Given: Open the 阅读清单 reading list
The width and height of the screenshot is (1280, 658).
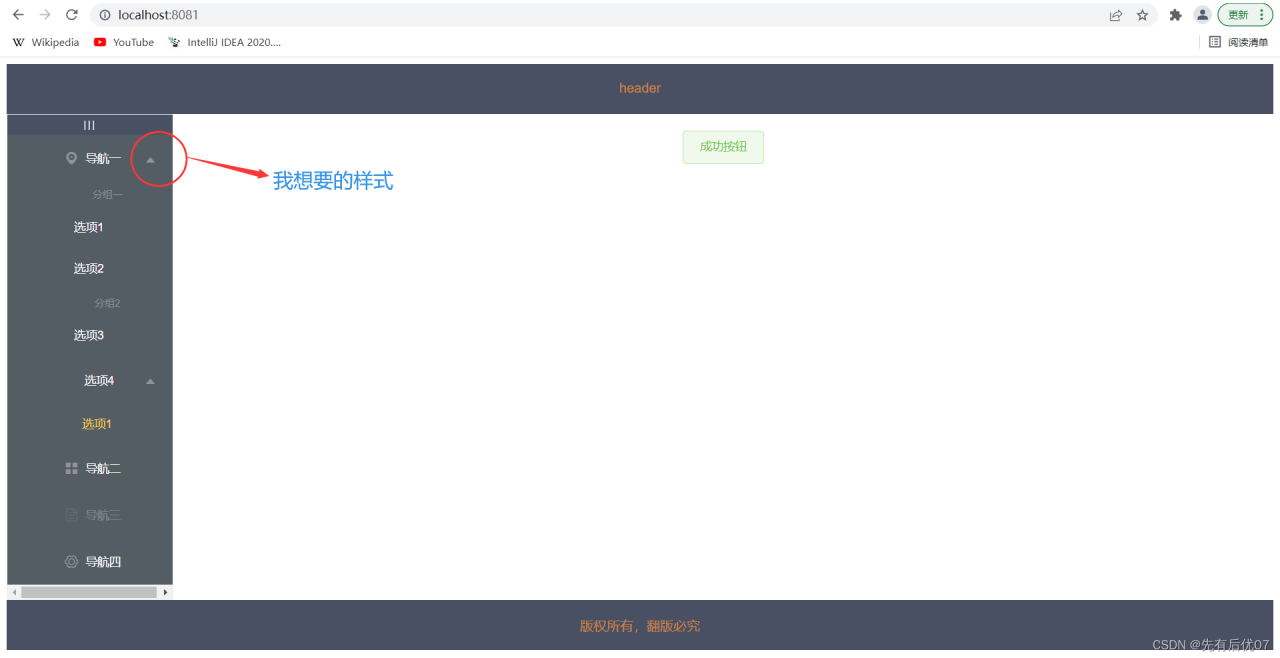Looking at the screenshot, I should (1239, 42).
